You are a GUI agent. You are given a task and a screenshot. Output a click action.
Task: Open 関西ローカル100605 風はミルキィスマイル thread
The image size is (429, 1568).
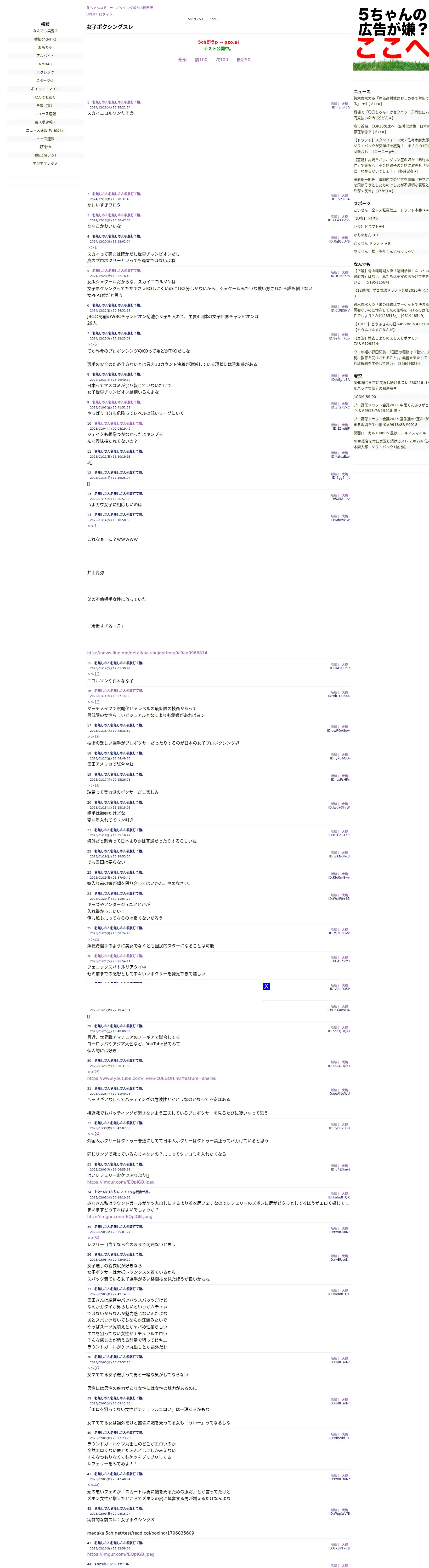pyautogui.click(x=390, y=433)
